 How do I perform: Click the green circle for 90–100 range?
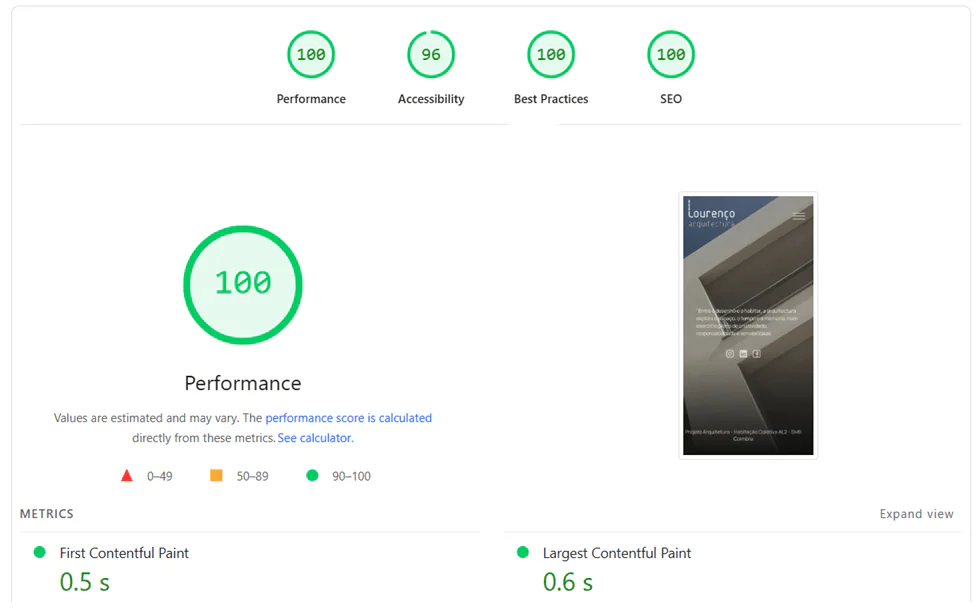click(x=311, y=475)
